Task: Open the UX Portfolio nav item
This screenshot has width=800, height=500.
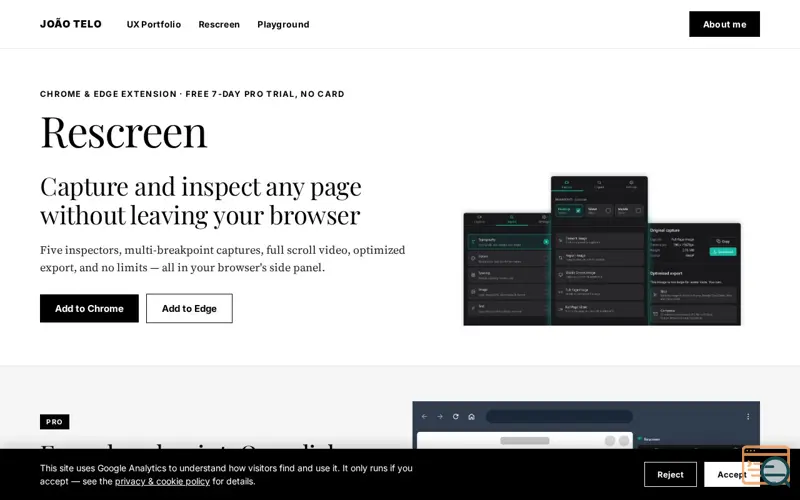Action: (x=154, y=24)
